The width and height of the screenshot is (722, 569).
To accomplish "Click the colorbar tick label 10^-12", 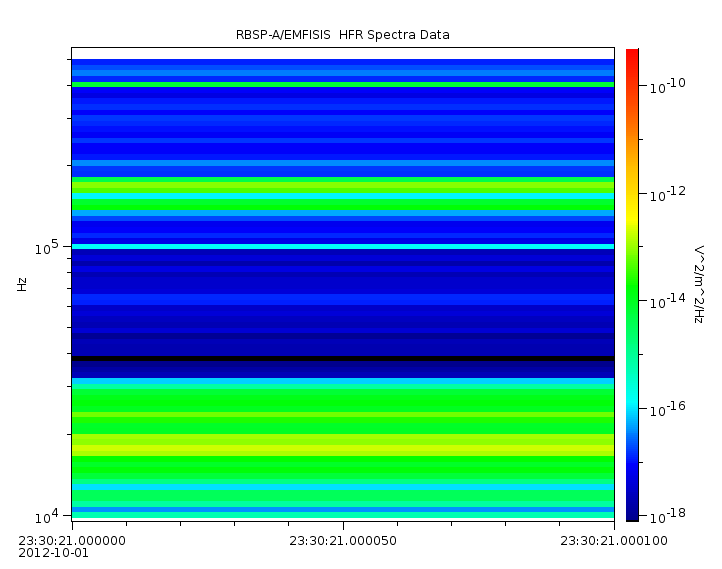I will click(668, 193).
